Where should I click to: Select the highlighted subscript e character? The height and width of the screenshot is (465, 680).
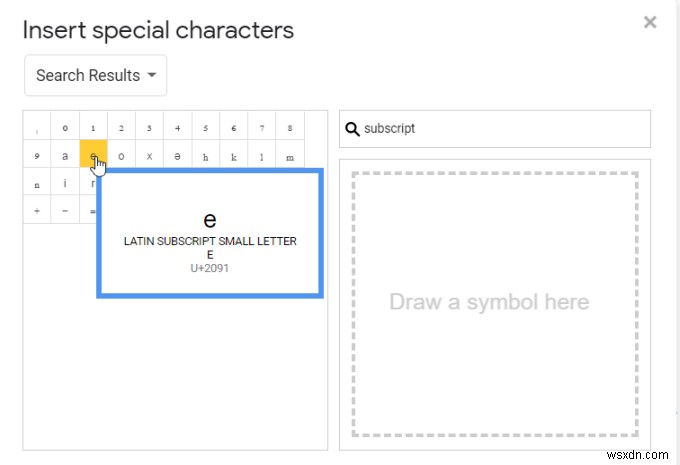93,156
